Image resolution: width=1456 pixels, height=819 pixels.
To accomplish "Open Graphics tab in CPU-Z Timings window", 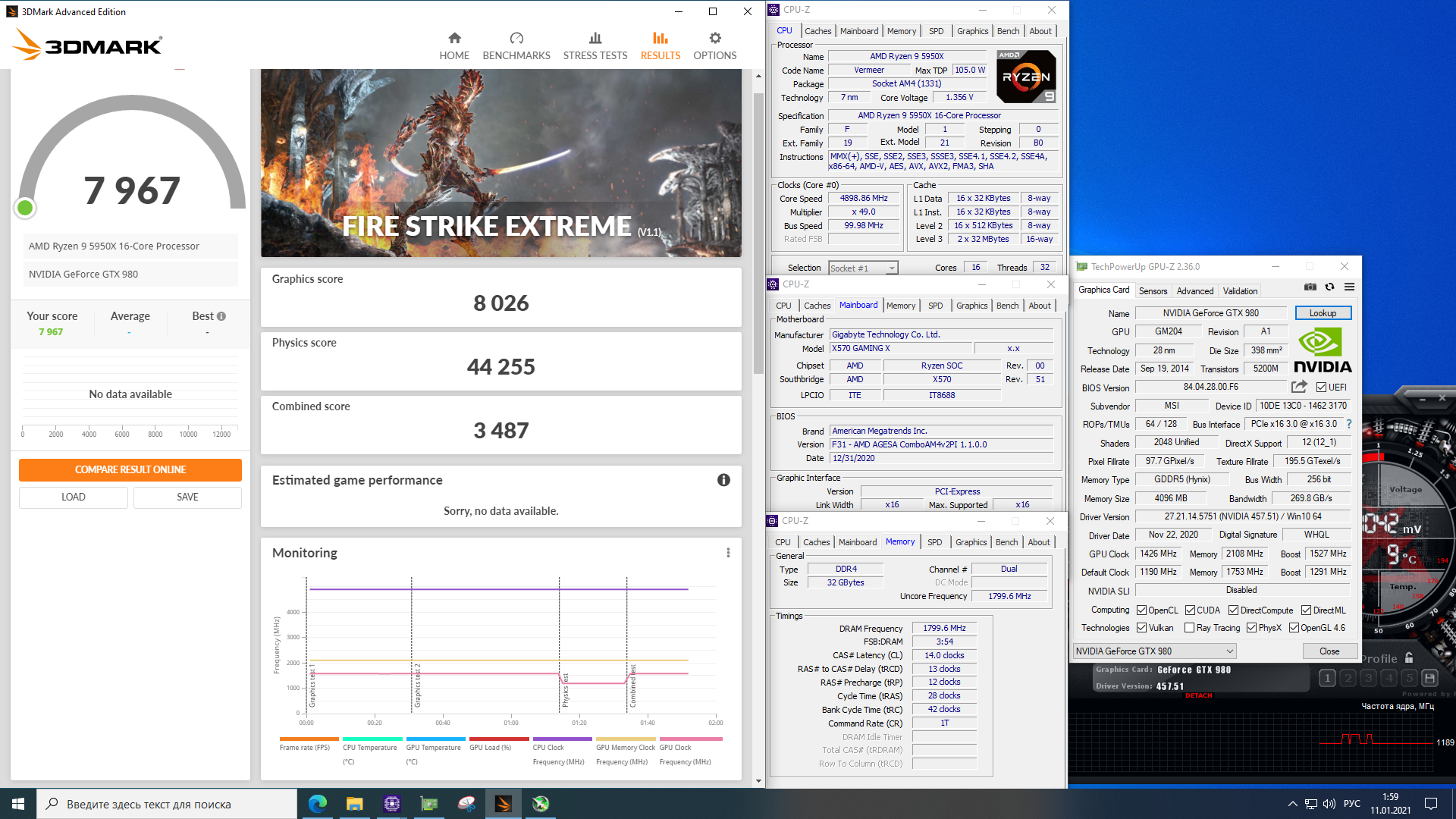I will pyautogui.click(x=971, y=542).
